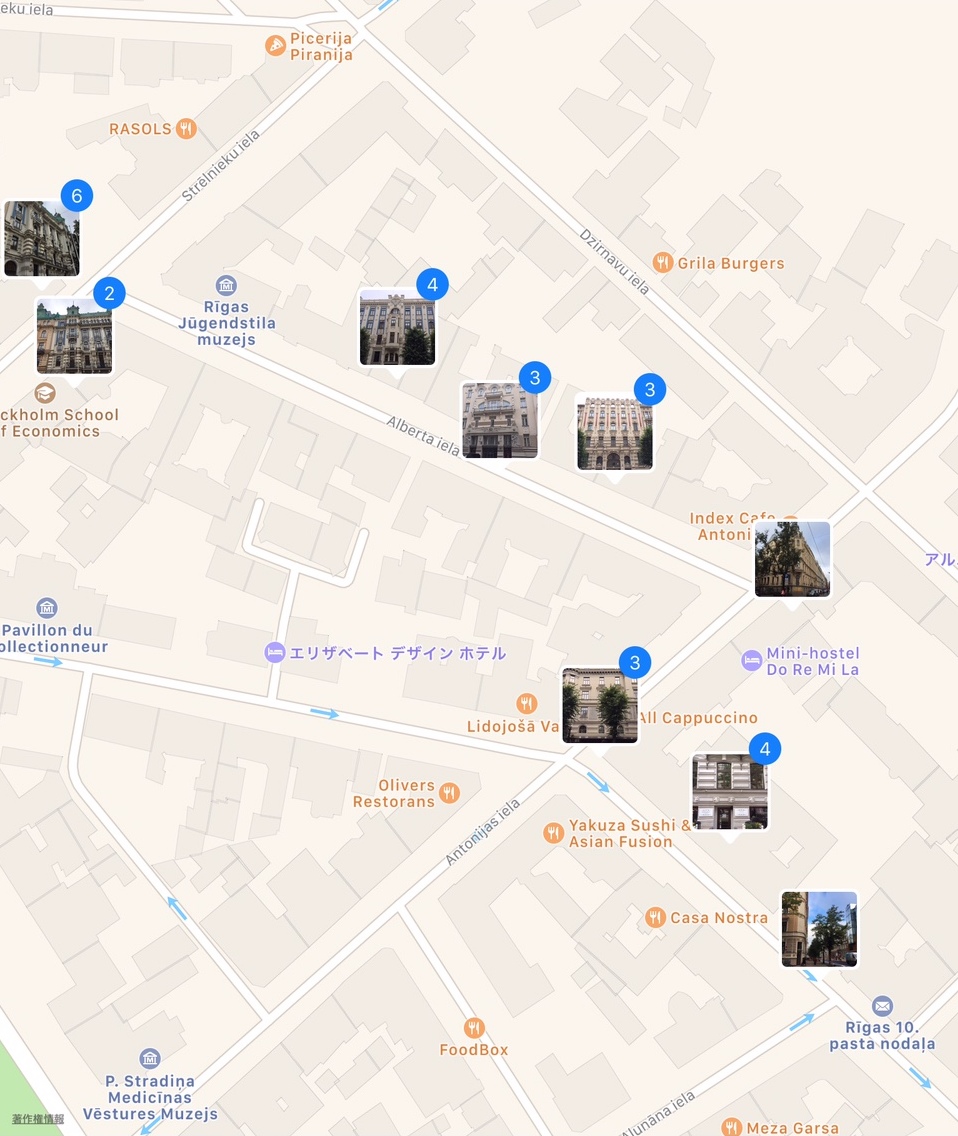Open the copyright information link

[38, 1119]
